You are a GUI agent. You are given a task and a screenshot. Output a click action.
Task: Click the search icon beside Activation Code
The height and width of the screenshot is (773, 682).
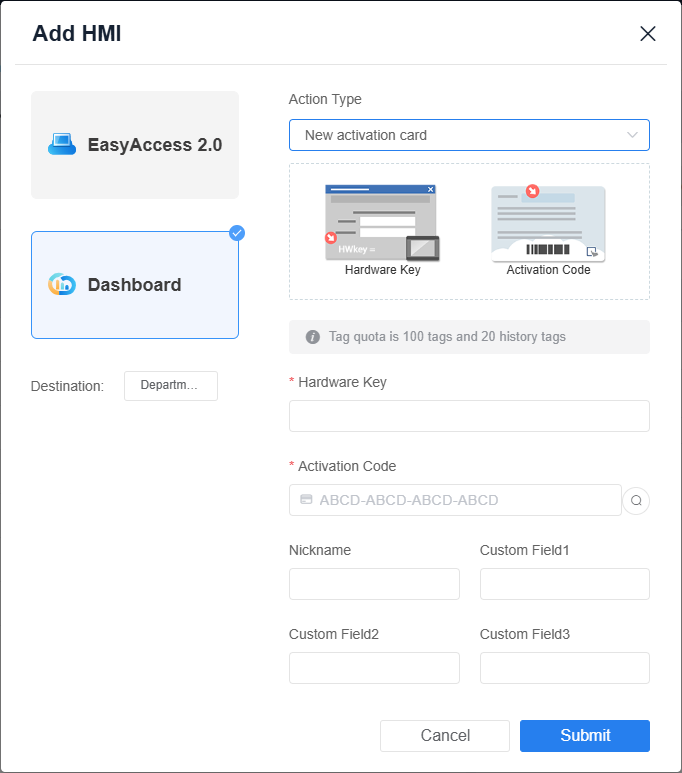(636, 500)
